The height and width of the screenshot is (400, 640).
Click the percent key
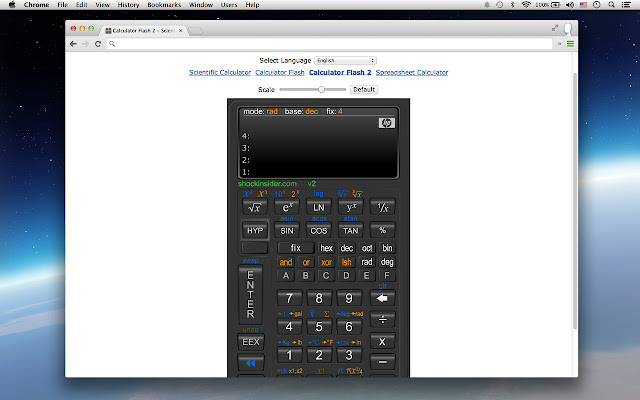point(382,231)
